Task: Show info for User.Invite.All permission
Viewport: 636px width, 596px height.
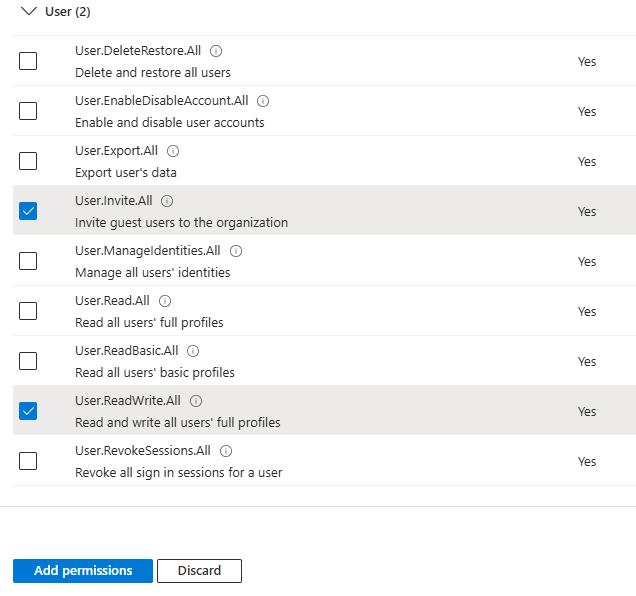Action: [167, 201]
